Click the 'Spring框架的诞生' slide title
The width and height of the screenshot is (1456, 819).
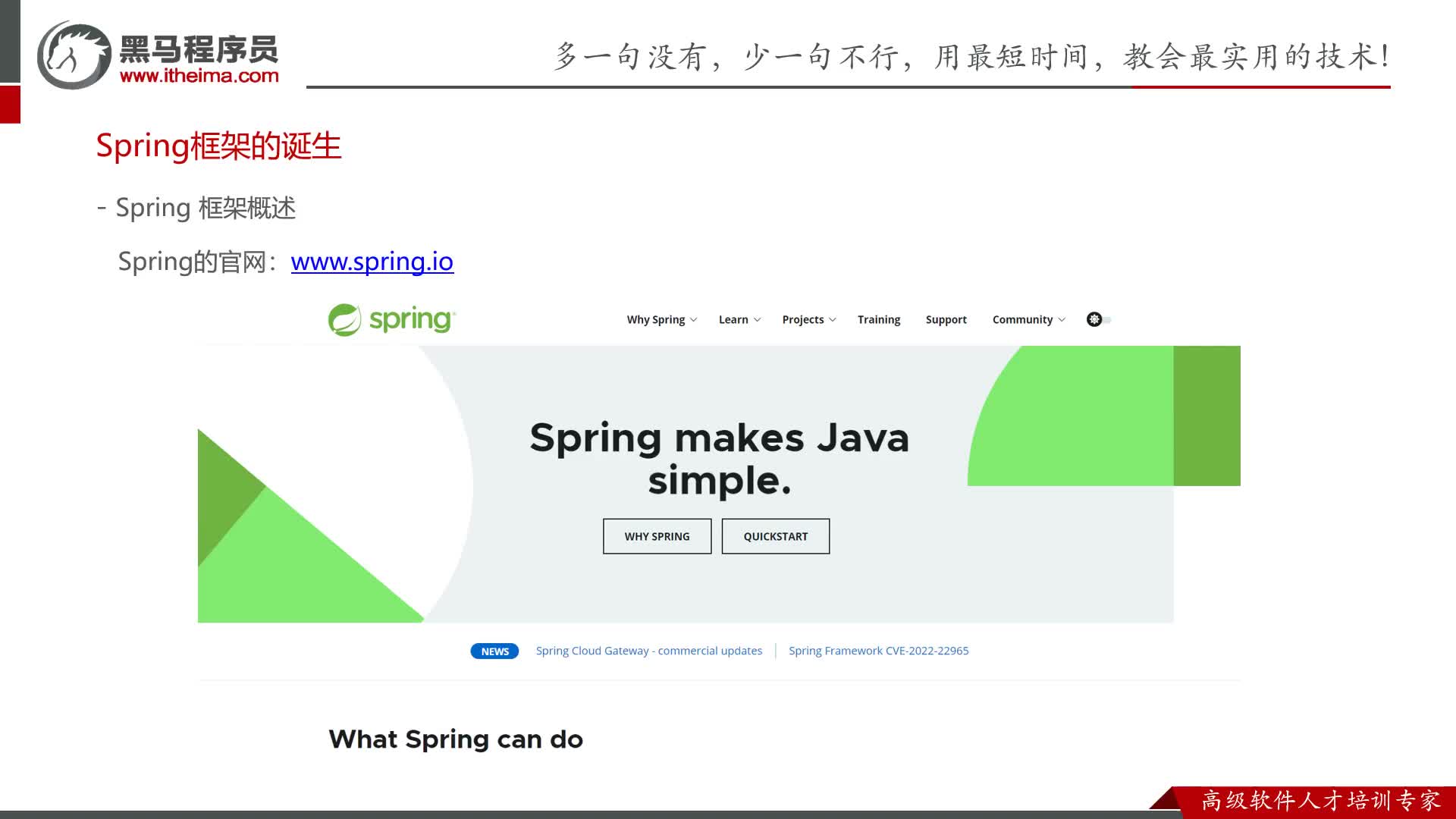(218, 146)
